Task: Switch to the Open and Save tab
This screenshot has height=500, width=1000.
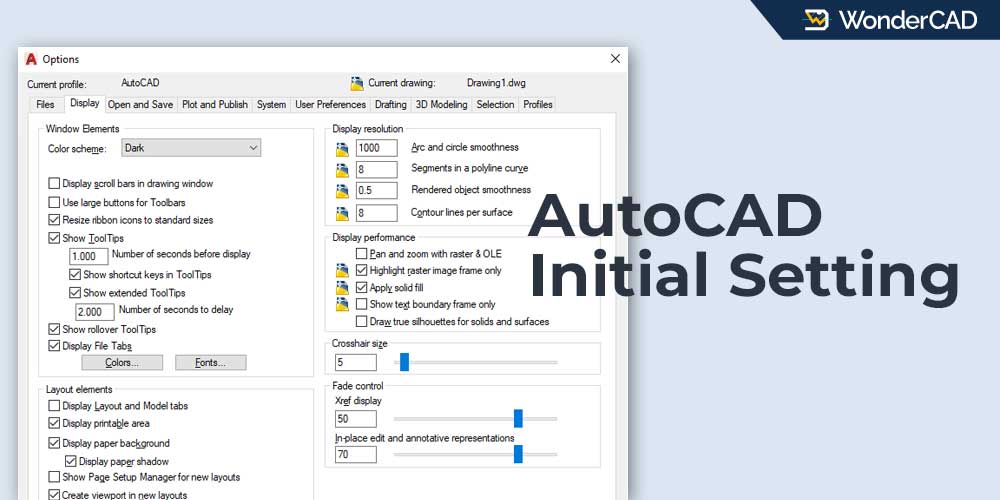Action: (140, 105)
